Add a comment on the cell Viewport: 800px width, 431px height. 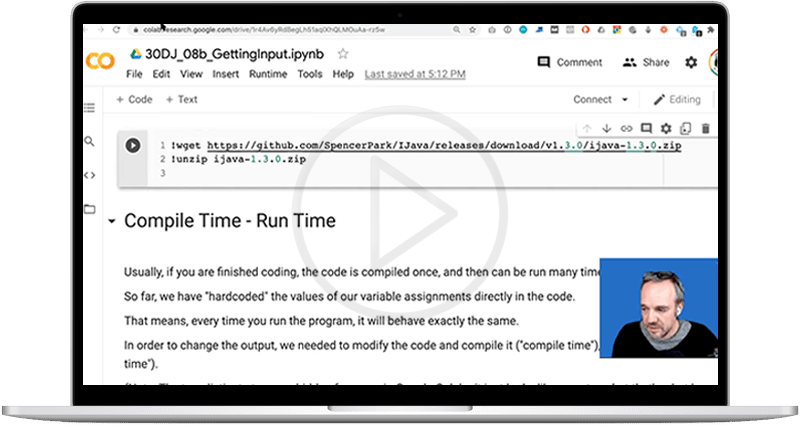[646, 129]
